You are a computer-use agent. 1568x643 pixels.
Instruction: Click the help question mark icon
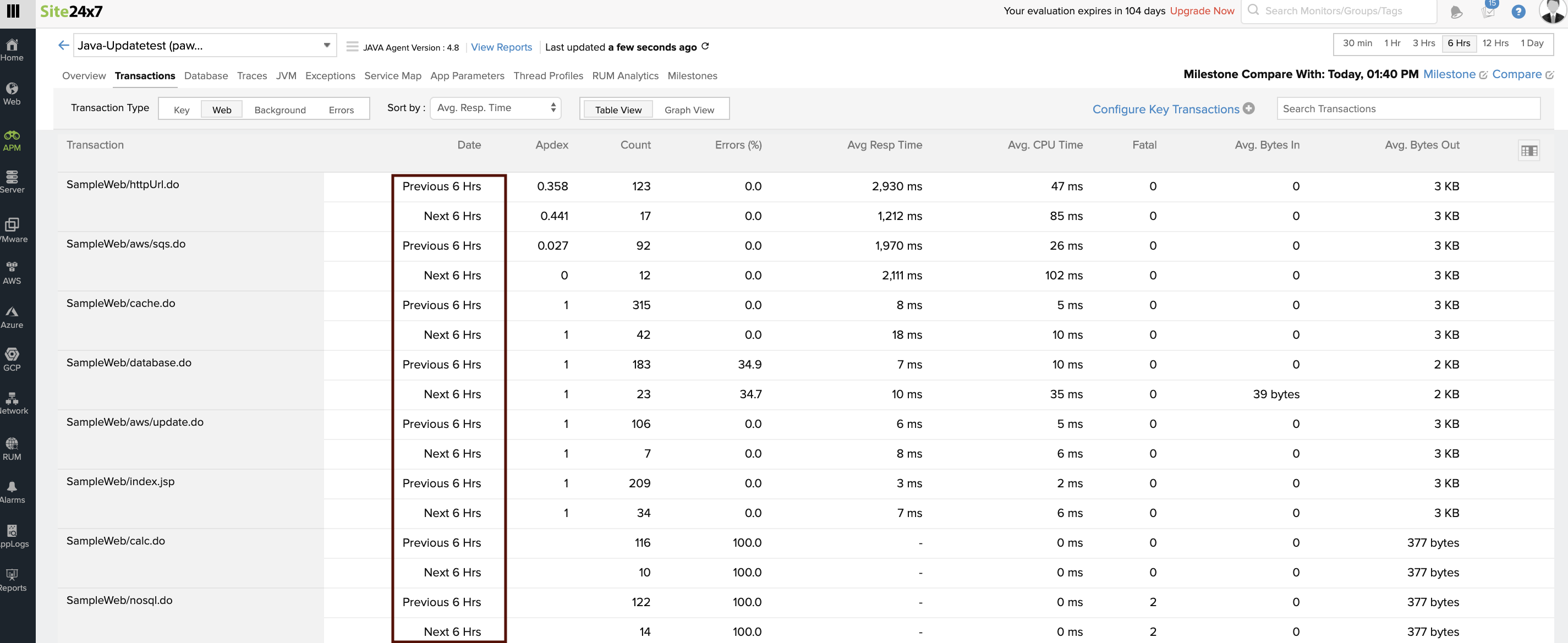(1518, 12)
